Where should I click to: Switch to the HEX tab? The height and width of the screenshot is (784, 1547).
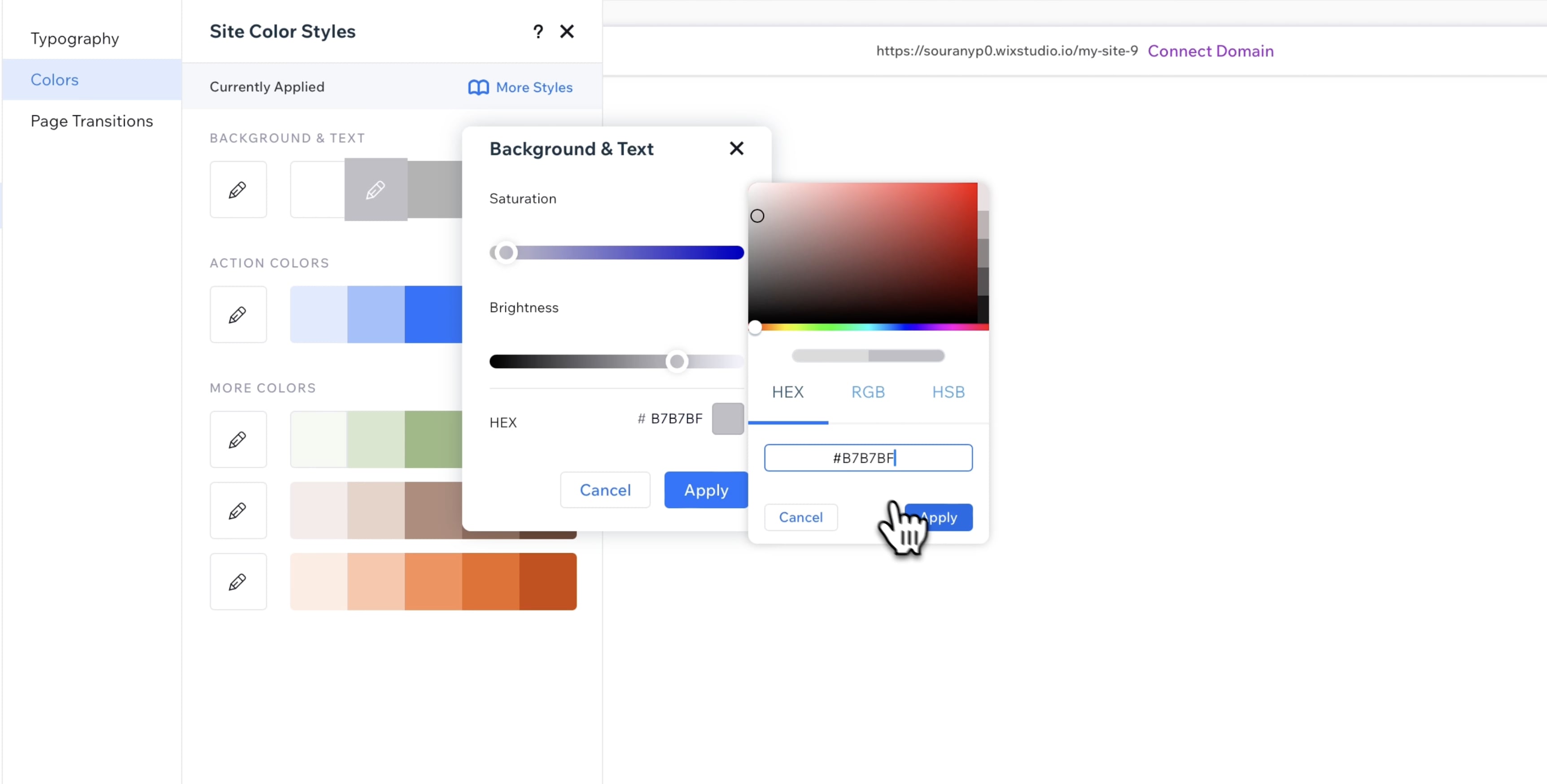(x=788, y=392)
